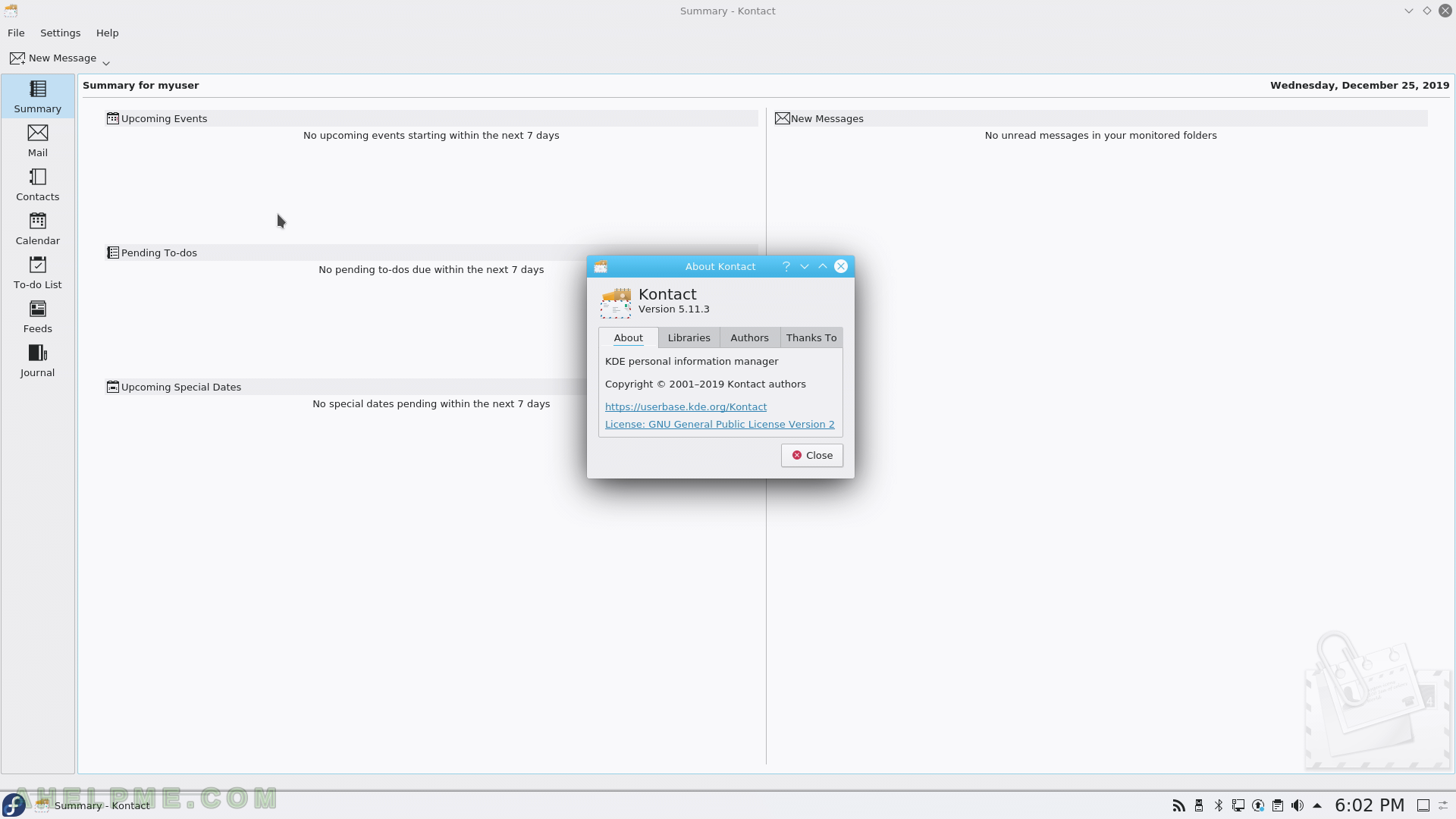1456x819 pixels.
Task: Click the Upcoming Events header text
Action: point(165,119)
